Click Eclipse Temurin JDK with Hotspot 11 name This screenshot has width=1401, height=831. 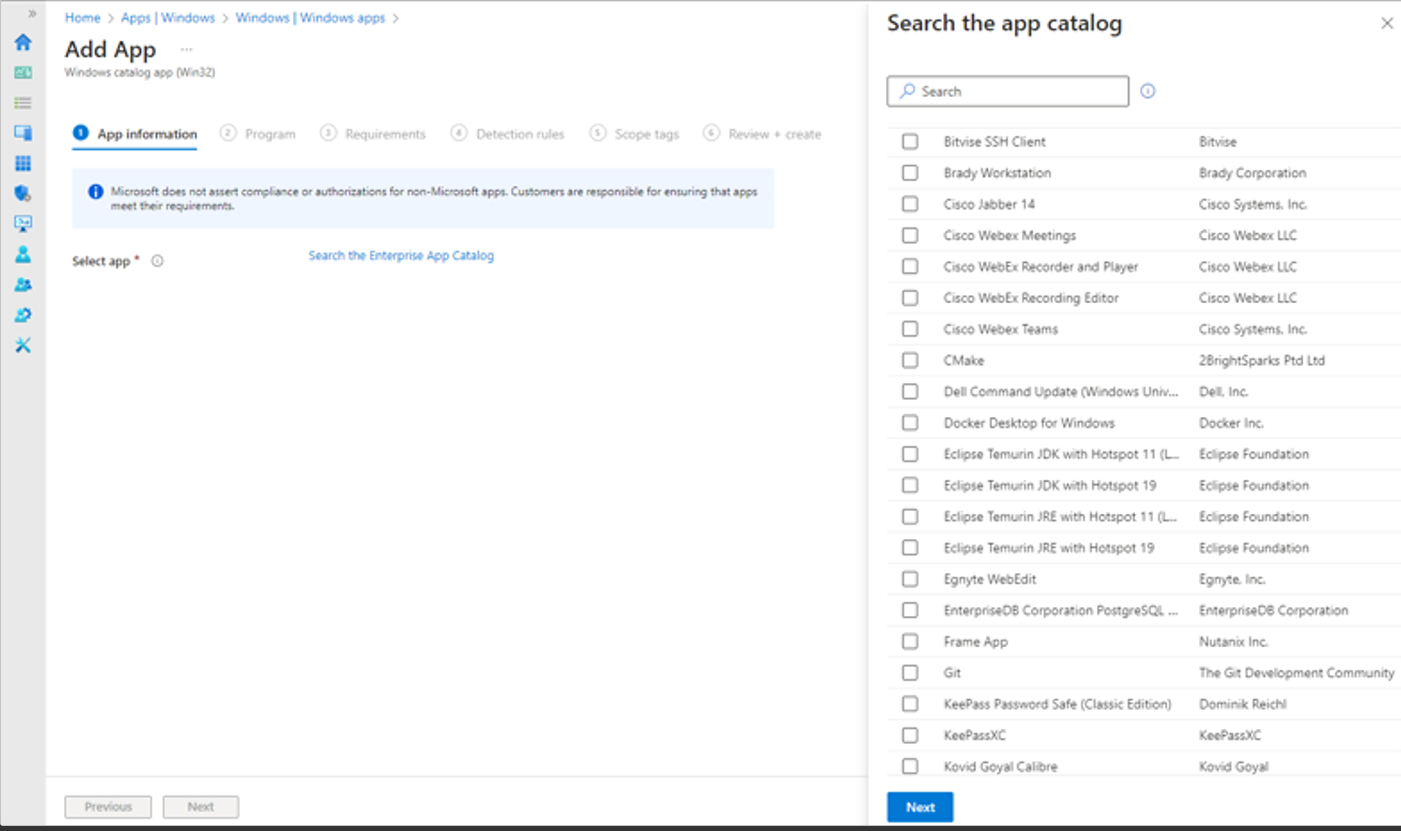[x=1061, y=454]
